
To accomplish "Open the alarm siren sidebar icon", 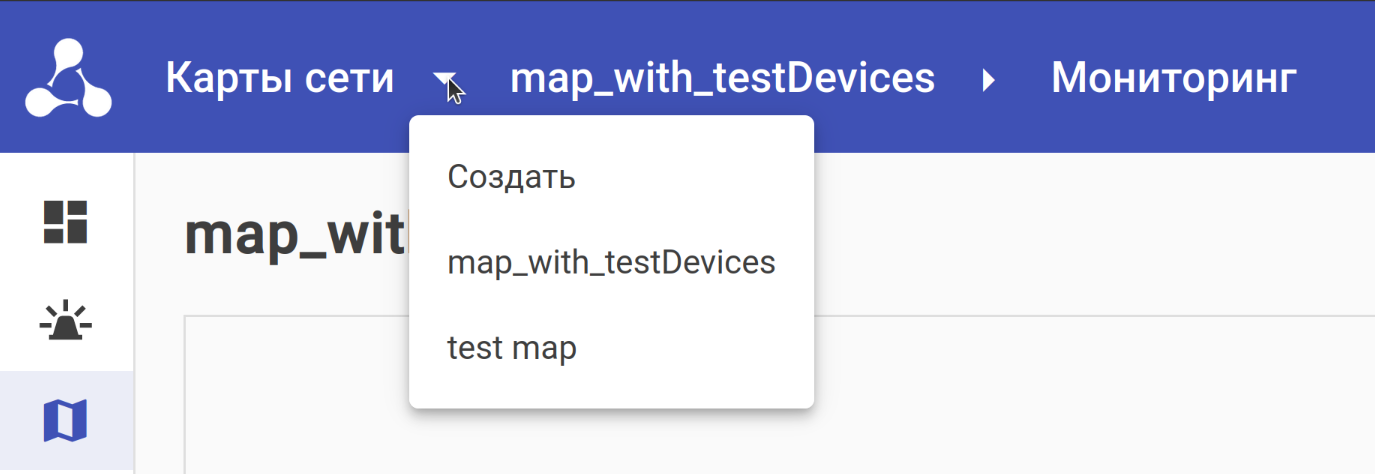I will [x=66, y=323].
